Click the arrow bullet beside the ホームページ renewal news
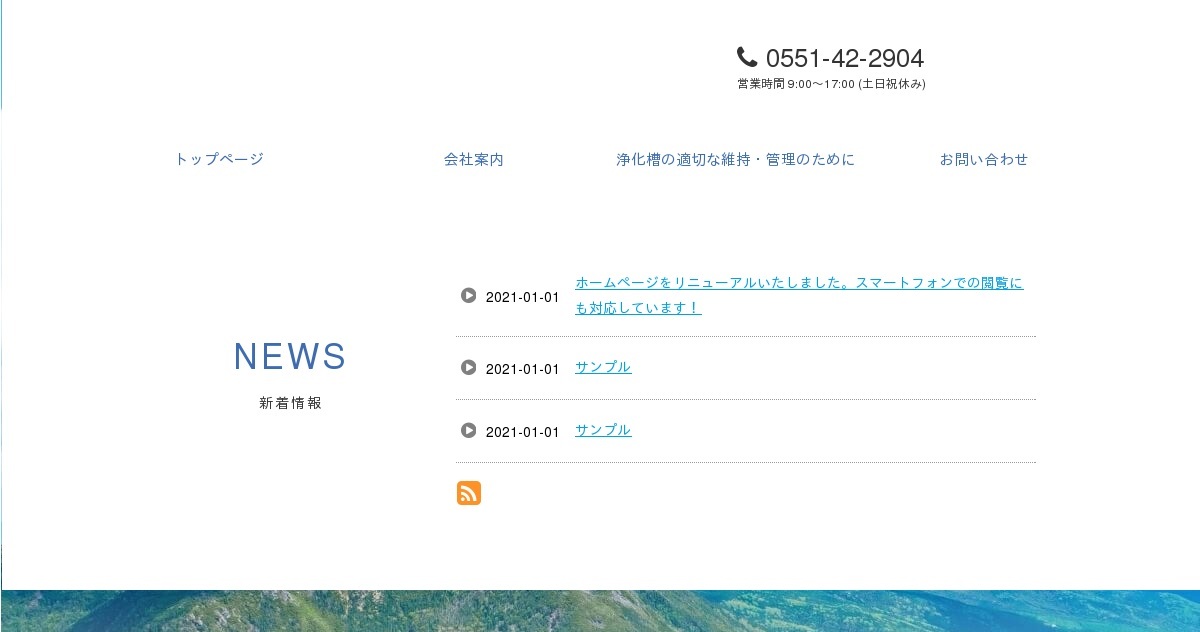 pyautogui.click(x=468, y=295)
